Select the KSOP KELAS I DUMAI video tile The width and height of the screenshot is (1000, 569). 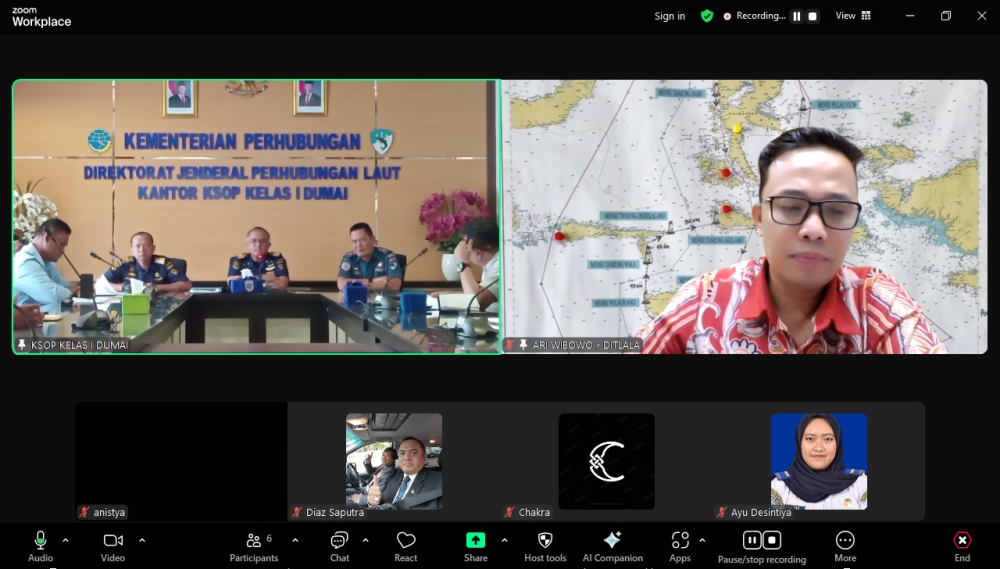pos(256,217)
